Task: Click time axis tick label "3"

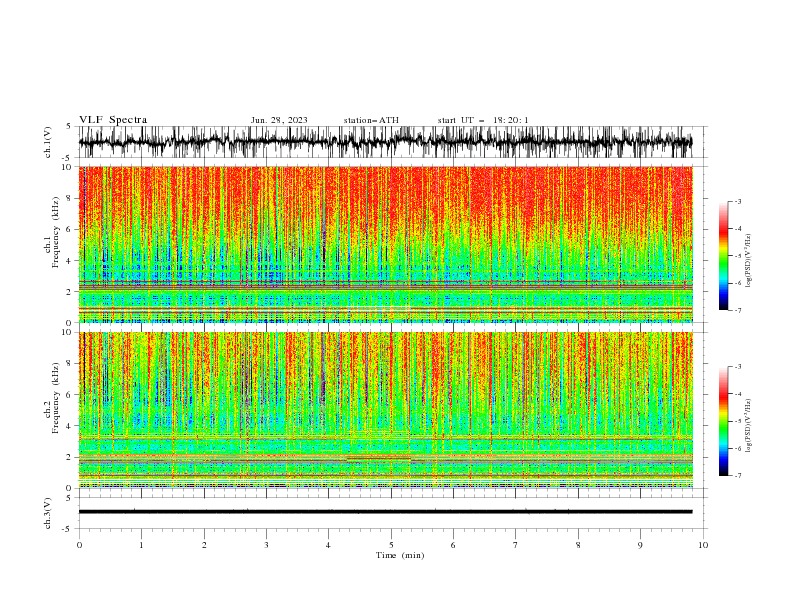Action: point(266,545)
